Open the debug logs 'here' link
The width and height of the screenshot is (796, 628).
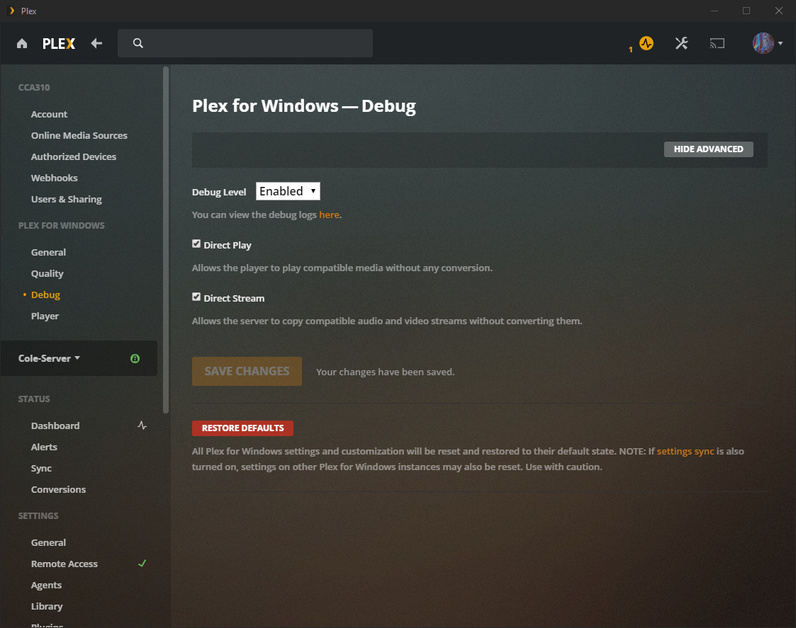point(329,215)
